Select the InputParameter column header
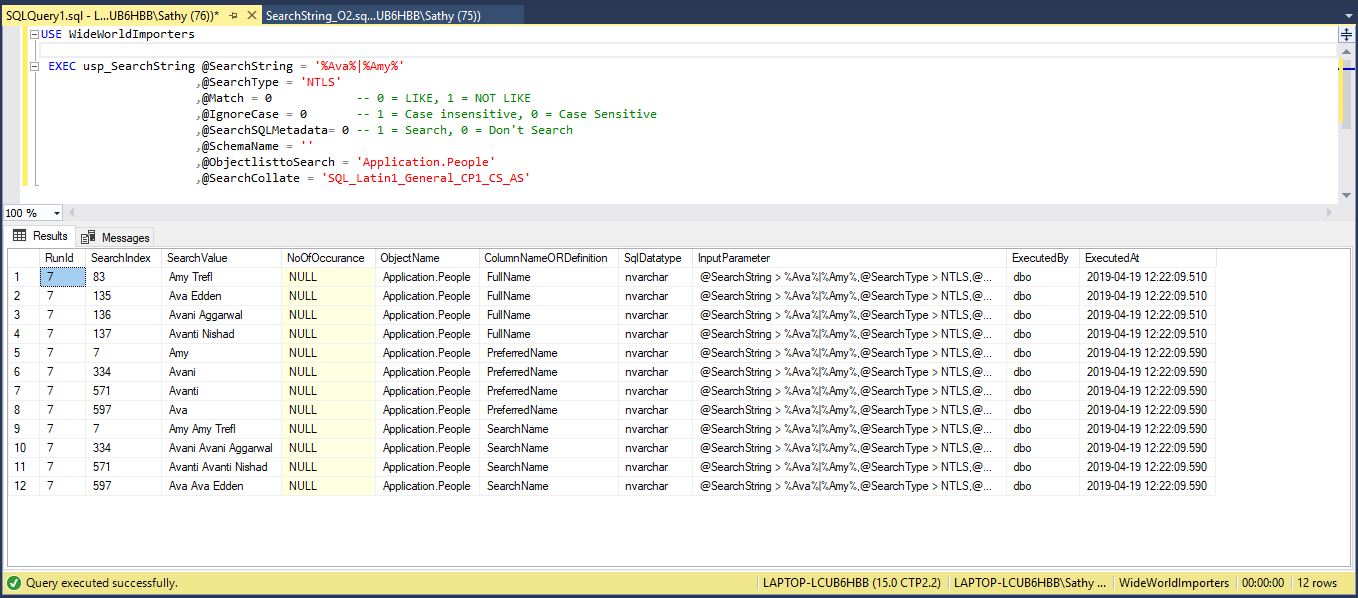The image size is (1358, 598). coord(849,258)
